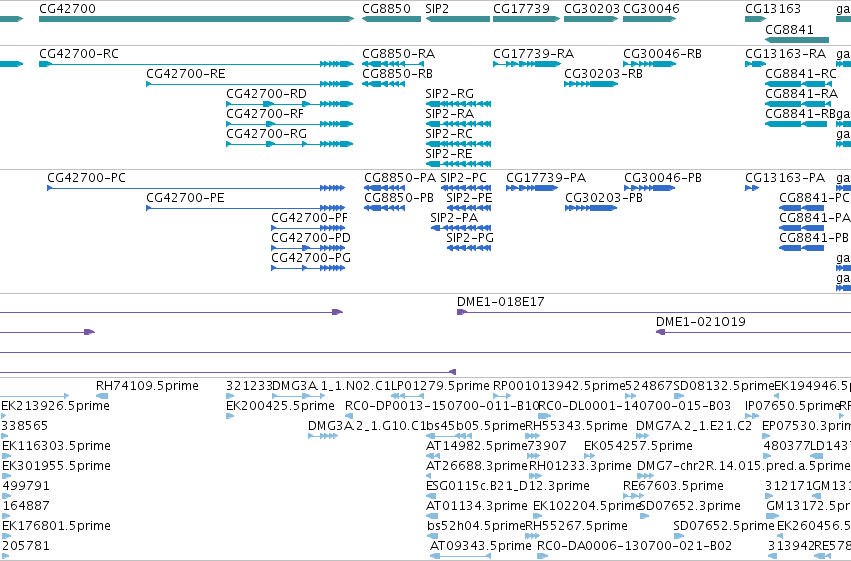
Task: Click the CG17739 gene label
Action: click(x=521, y=9)
